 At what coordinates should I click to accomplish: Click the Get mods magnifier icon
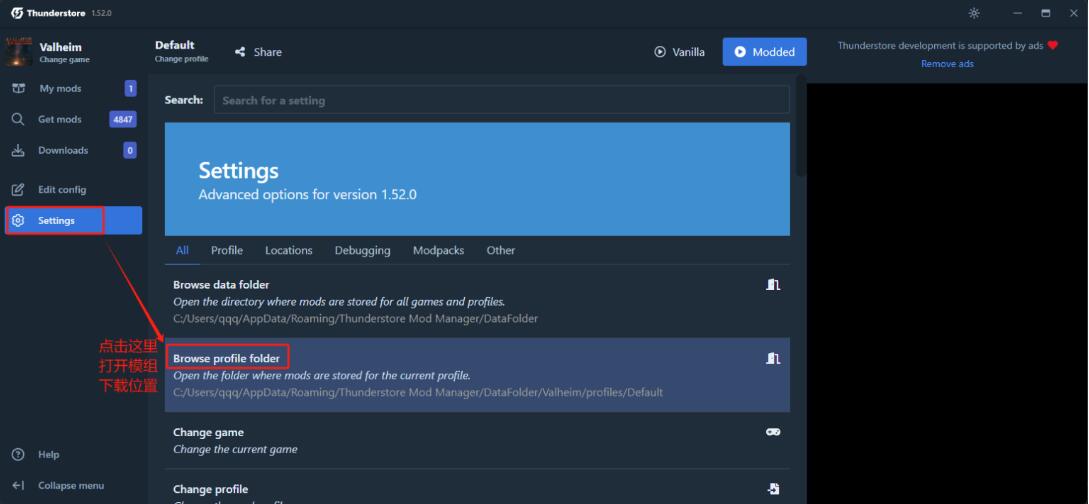tap(19, 119)
